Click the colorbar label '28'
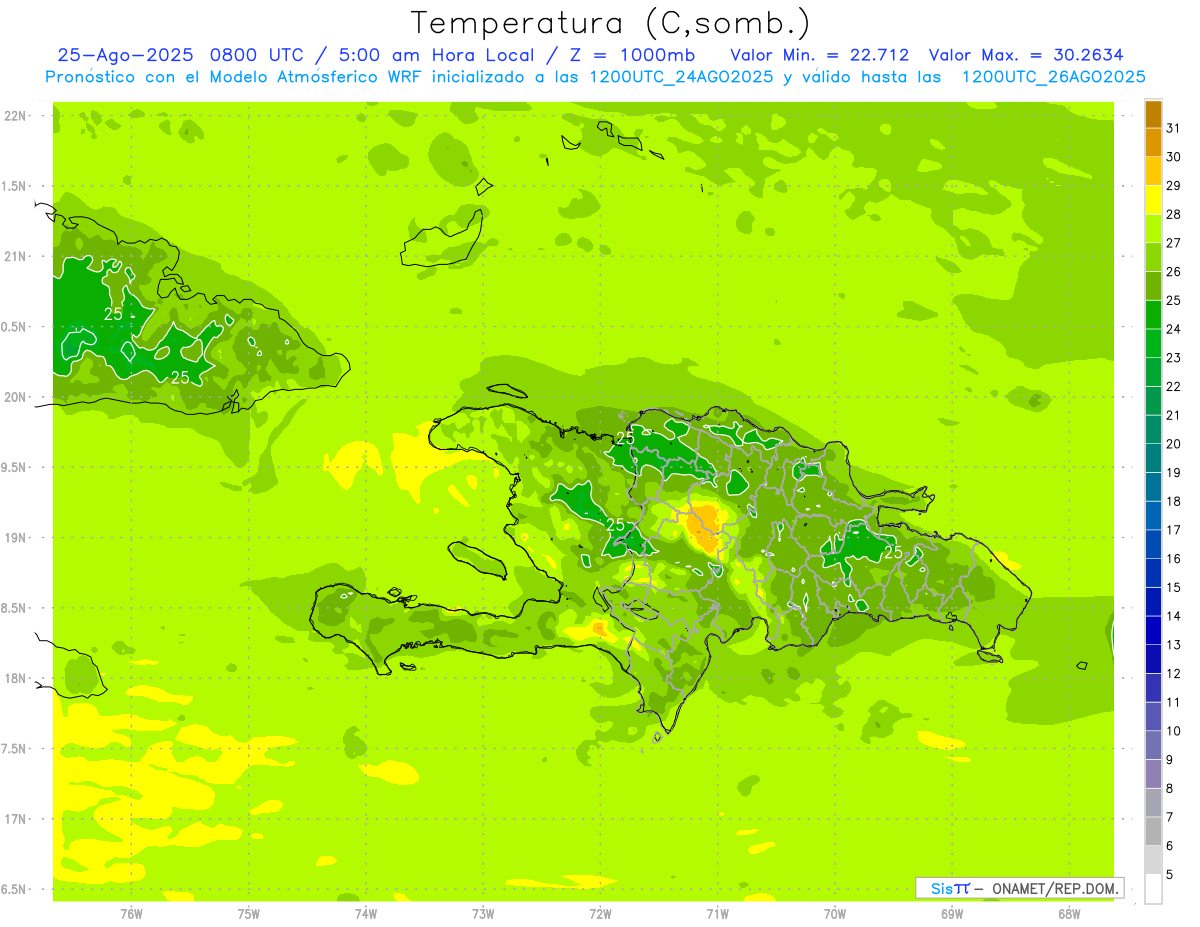The width and height of the screenshot is (1200, 927). (x=1173, y=214)
